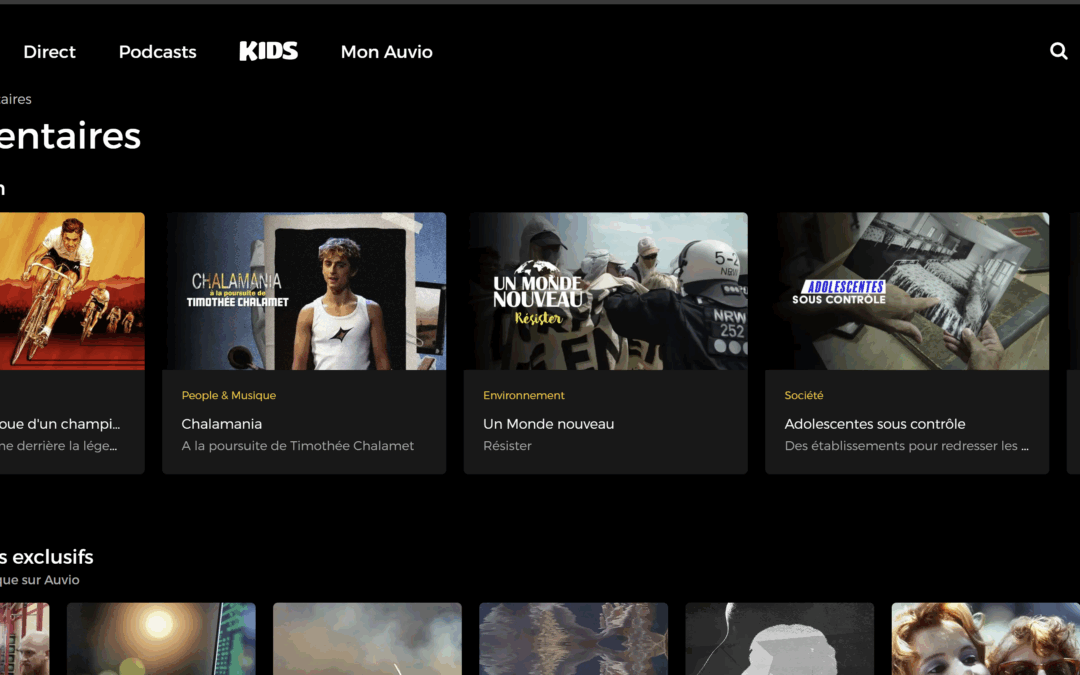
Task: Open the grey silhouette profile exclusives thumbnail
Action: tap(780, 638)
